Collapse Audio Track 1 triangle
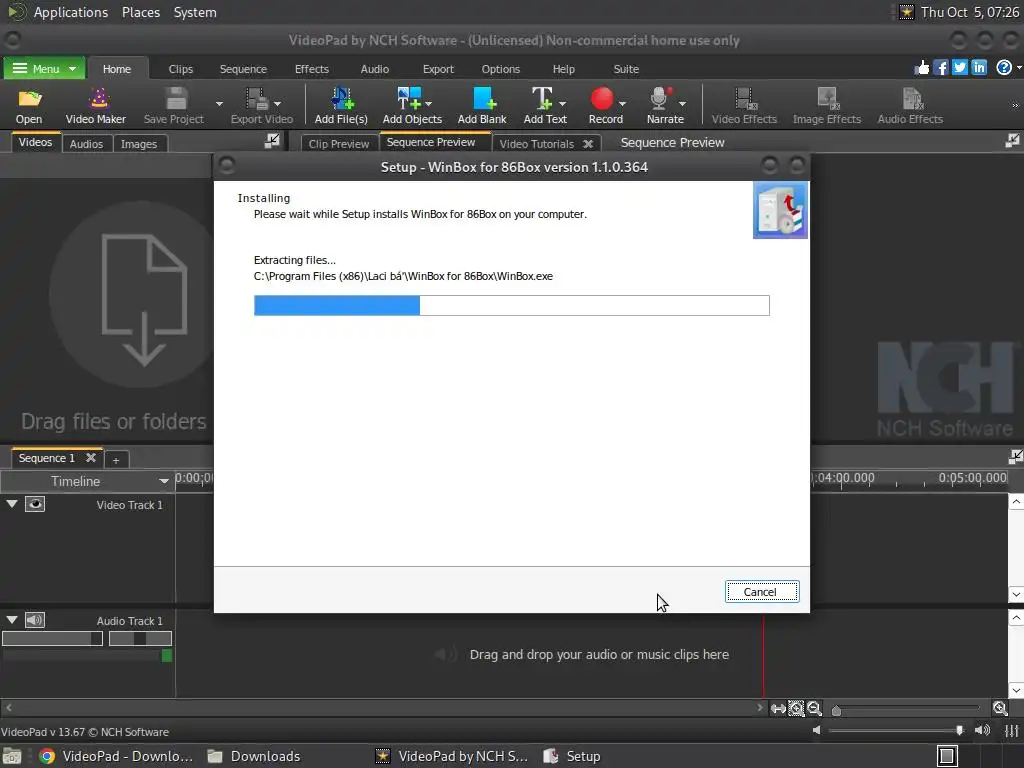 pos(12,620)
